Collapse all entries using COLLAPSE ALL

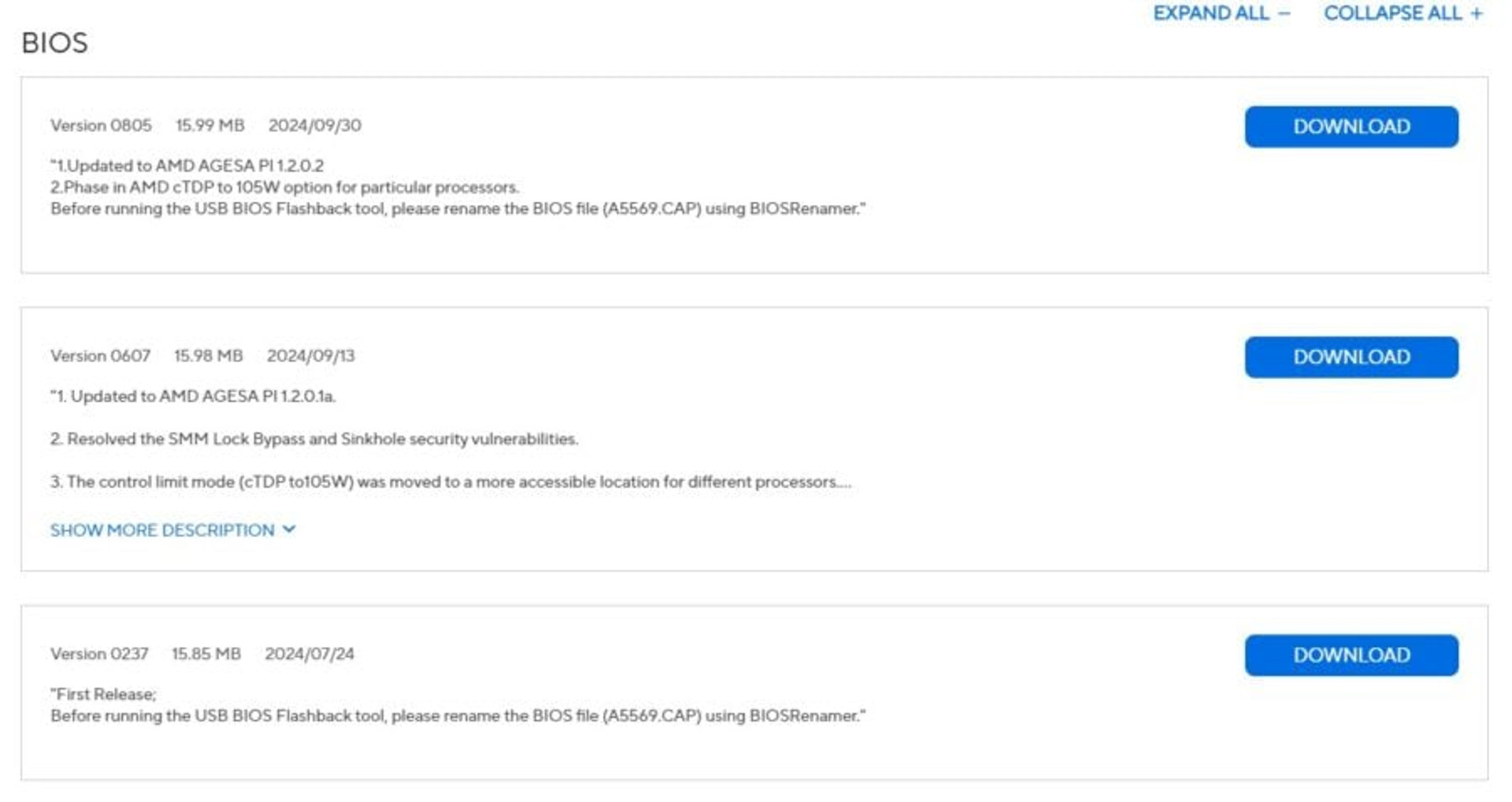pyautogui.click(x=1403, y=13)
